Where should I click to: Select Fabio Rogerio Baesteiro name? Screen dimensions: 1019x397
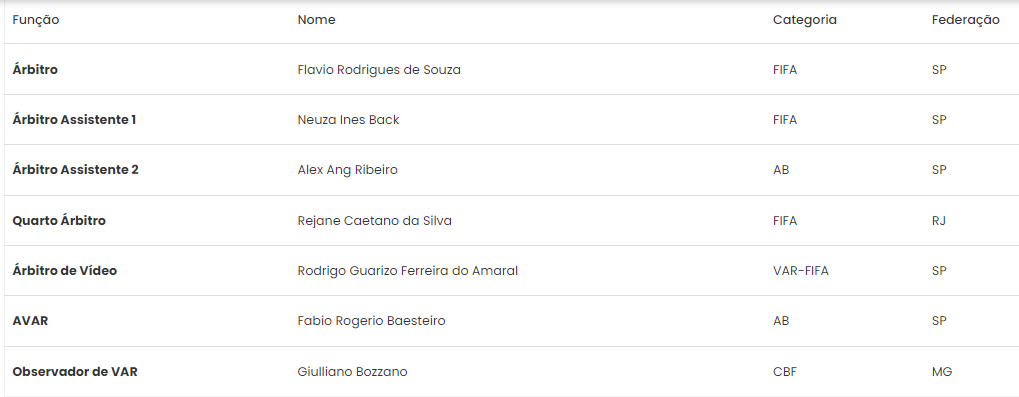(371, 321)
